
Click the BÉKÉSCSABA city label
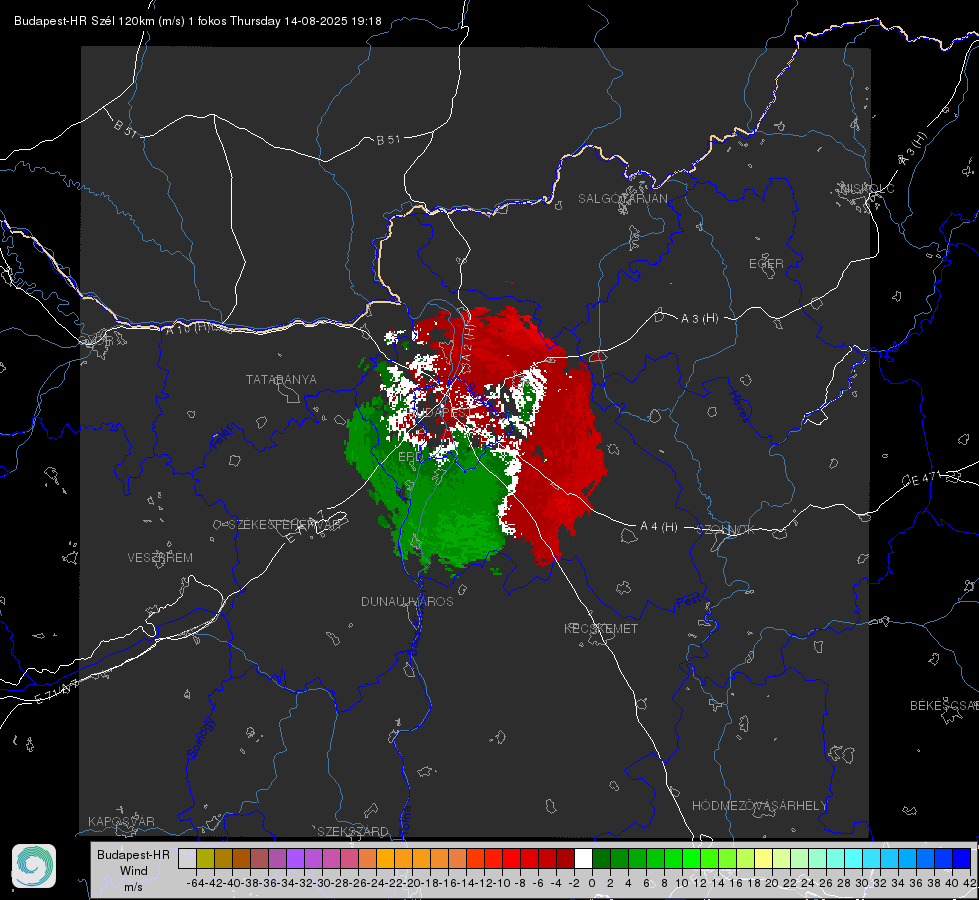944,706
